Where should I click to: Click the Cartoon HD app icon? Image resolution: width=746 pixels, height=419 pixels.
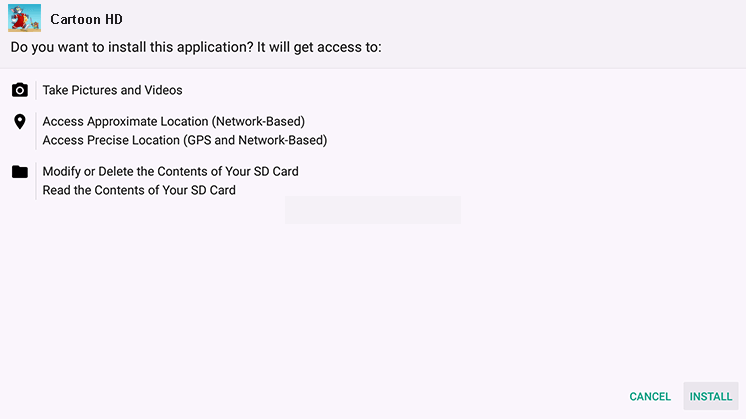pos(24,18)
